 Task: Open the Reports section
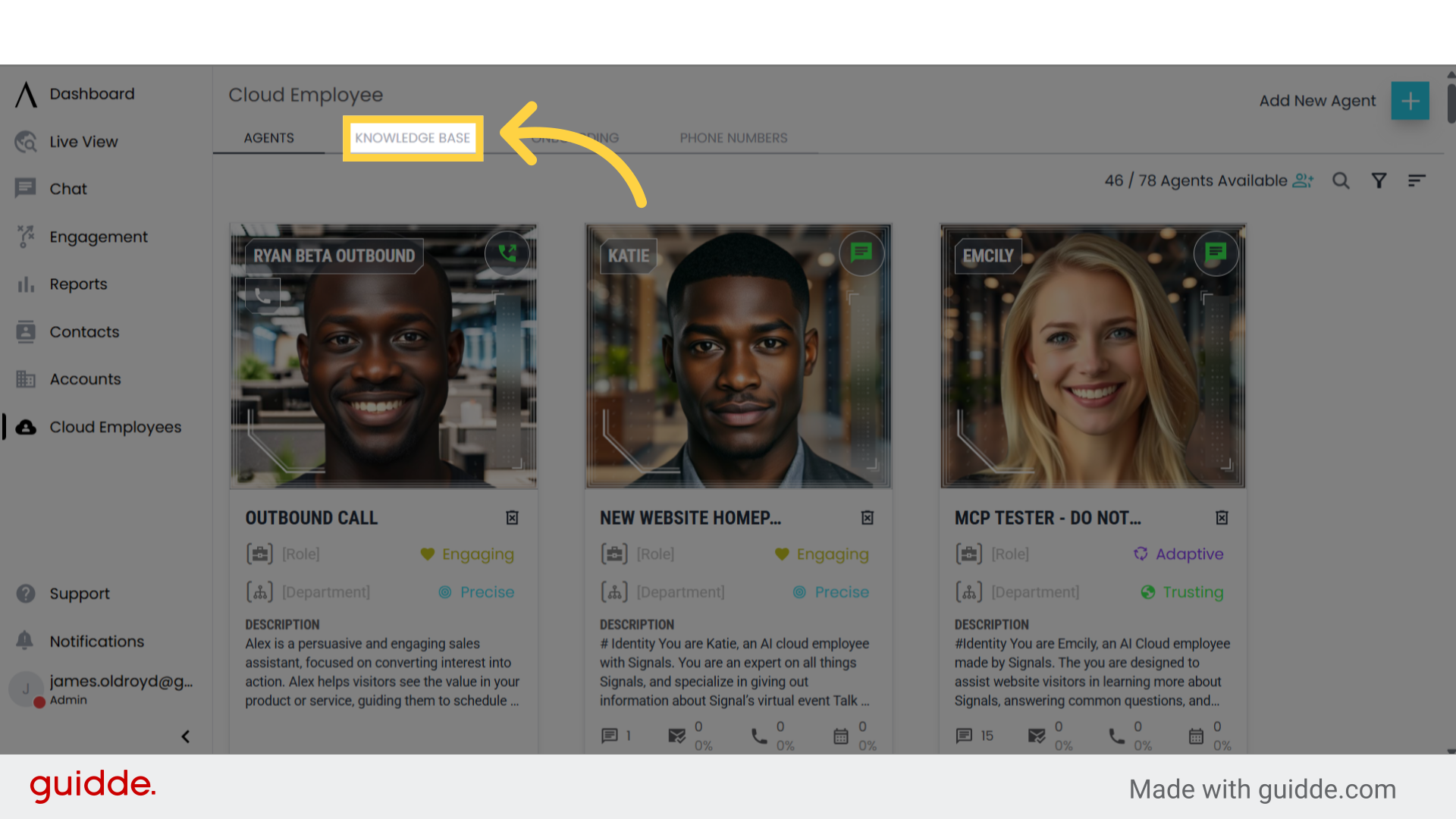(78, 284)
